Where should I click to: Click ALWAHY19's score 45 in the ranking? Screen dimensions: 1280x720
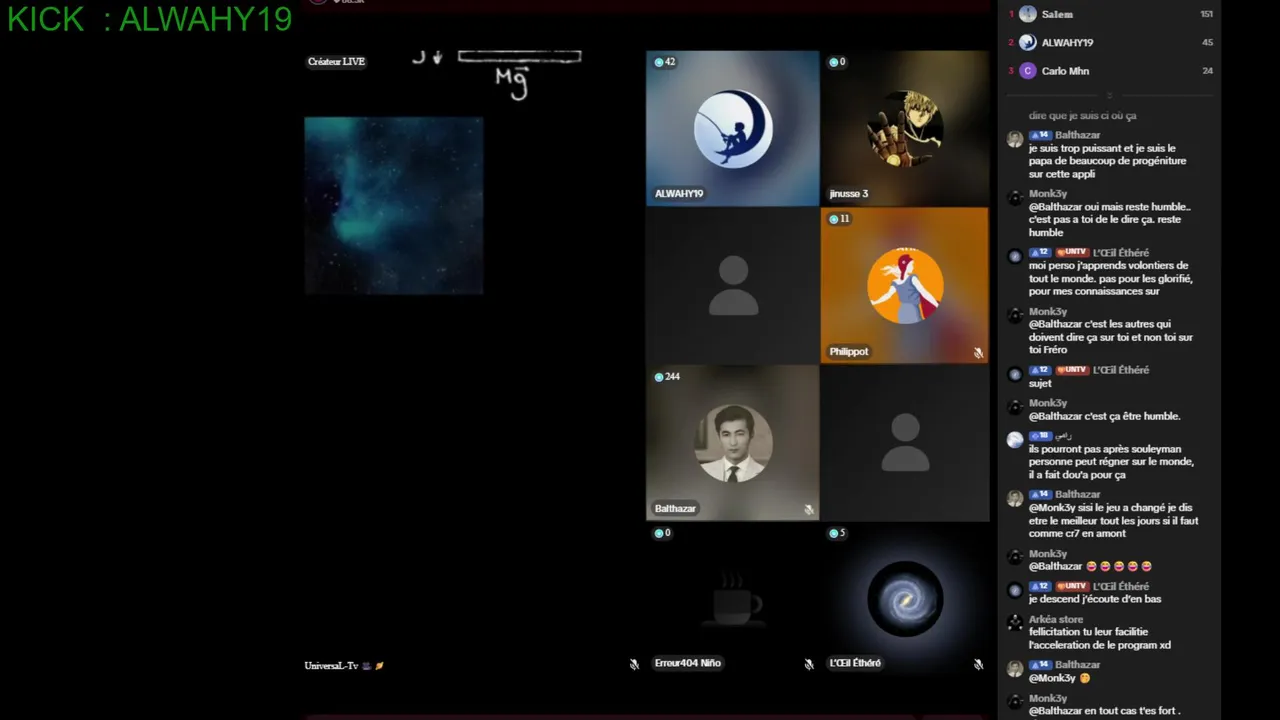[1208, 43]
